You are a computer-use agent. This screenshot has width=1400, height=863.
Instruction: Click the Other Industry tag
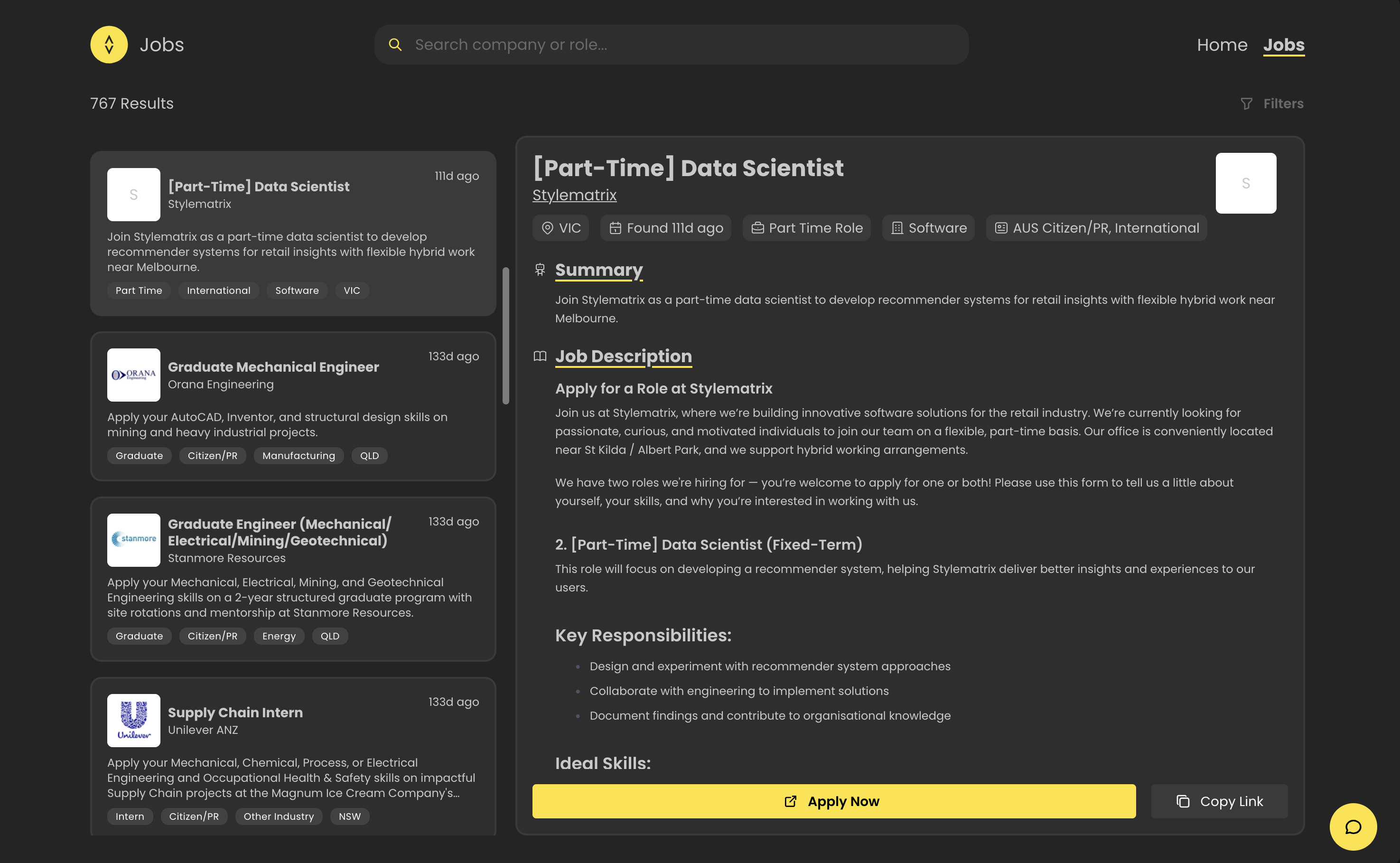pos(279,816)
